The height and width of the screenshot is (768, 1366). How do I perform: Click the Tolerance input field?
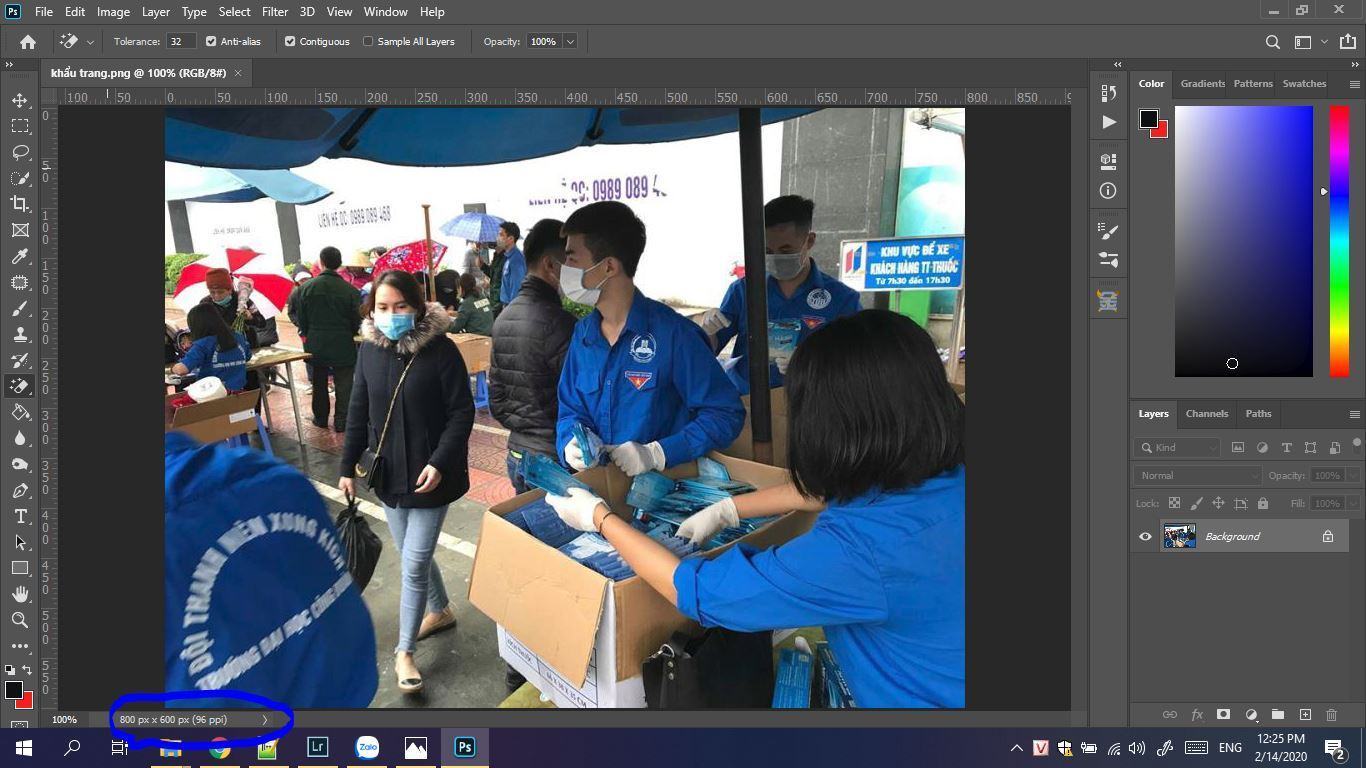point(180,42)
